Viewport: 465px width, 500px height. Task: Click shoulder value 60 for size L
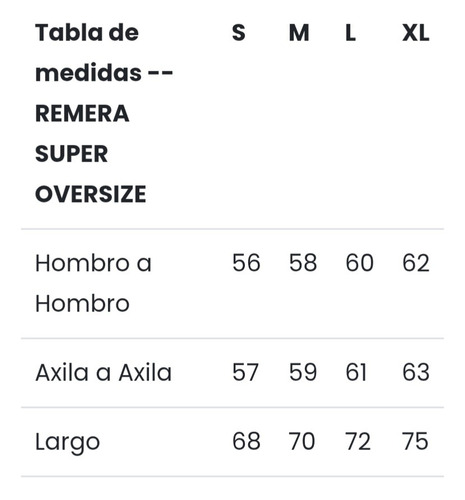[x=359, y=263]
